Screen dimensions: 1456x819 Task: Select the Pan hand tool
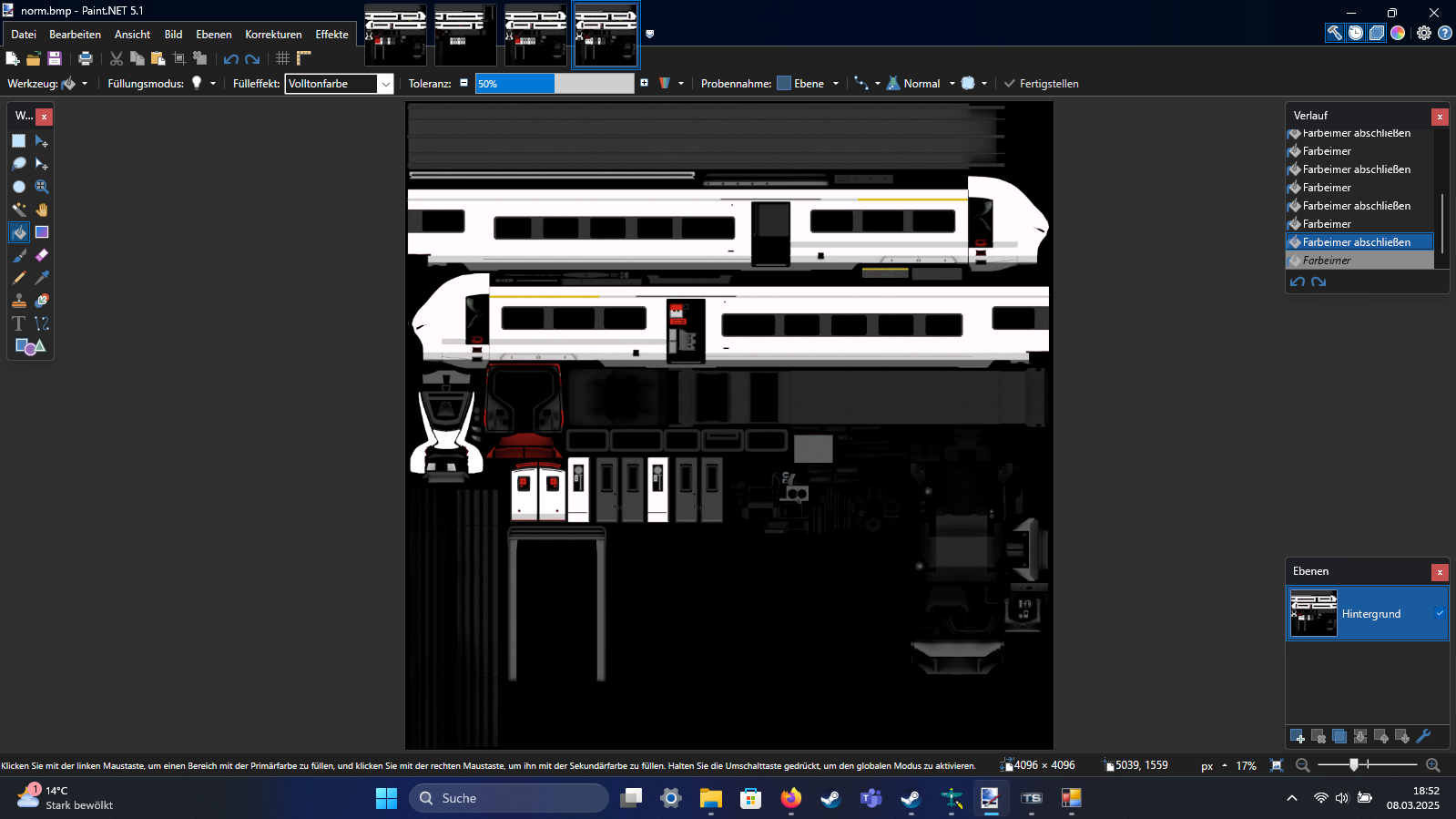pos(42,210)
